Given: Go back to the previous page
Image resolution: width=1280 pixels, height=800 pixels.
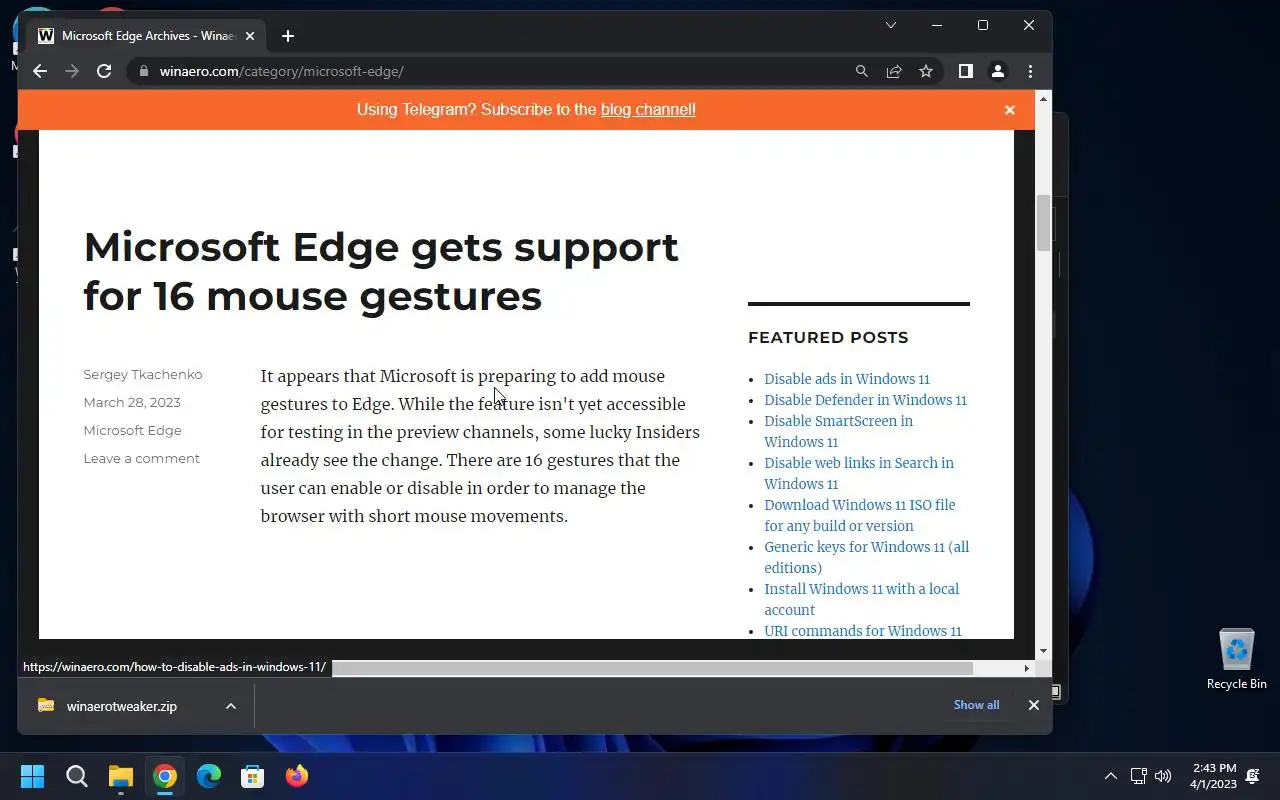Looking at the screenshot, I should [40, 71].
